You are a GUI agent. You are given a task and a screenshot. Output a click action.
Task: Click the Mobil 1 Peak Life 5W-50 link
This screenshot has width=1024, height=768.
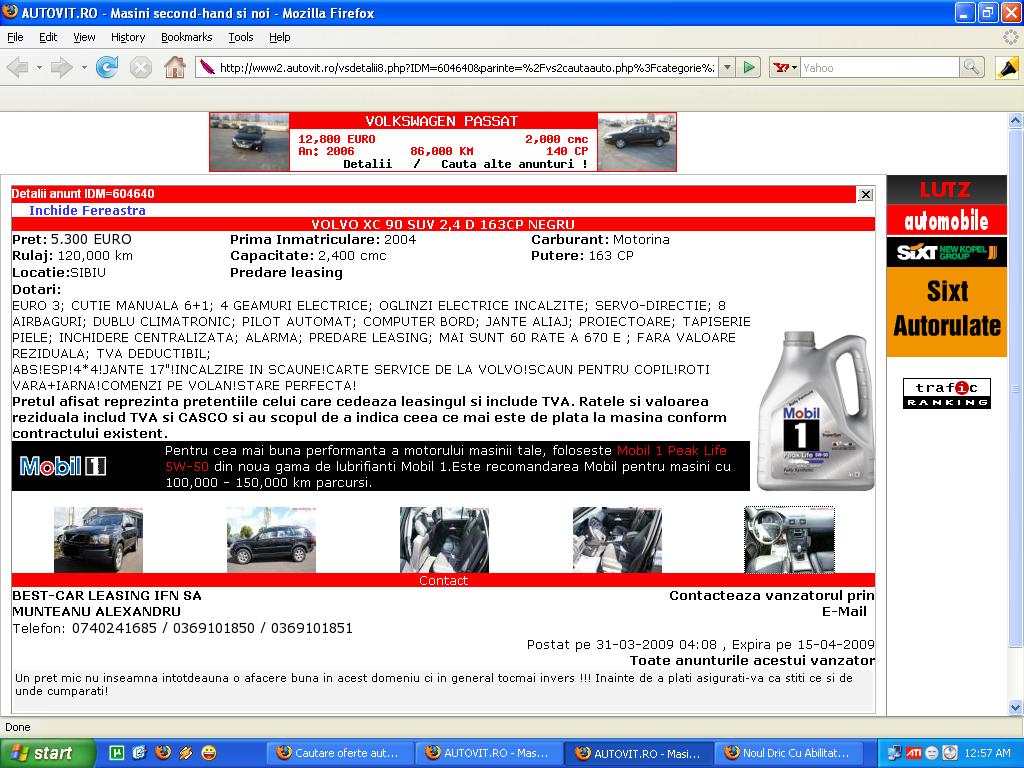pyautogui.click(x=446, y=458)
